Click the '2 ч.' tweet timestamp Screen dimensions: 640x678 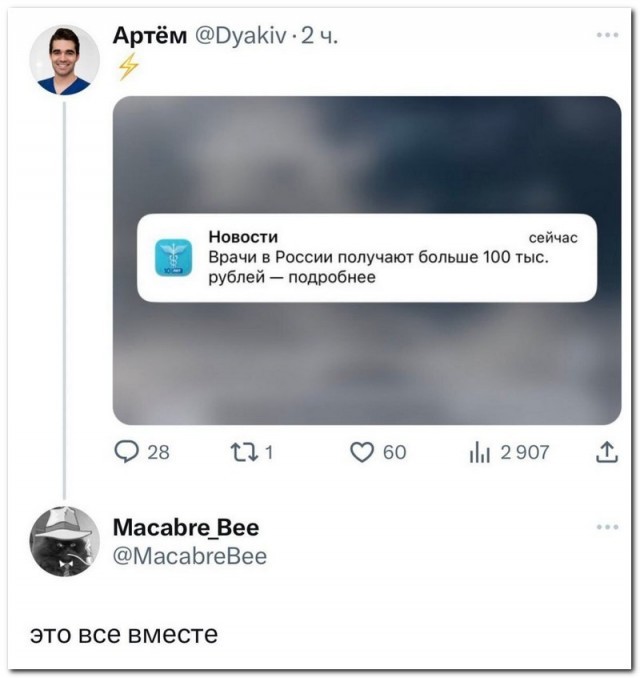(x=320, y=35)
